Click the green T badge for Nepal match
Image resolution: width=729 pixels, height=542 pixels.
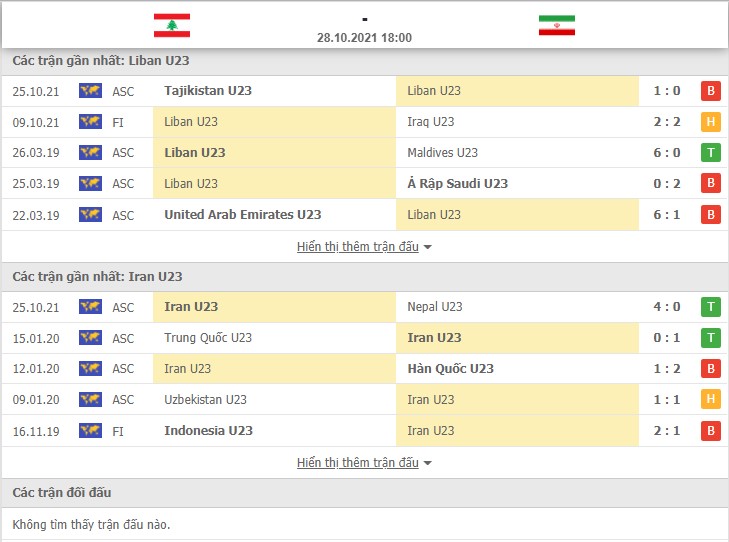pos(710,307)
